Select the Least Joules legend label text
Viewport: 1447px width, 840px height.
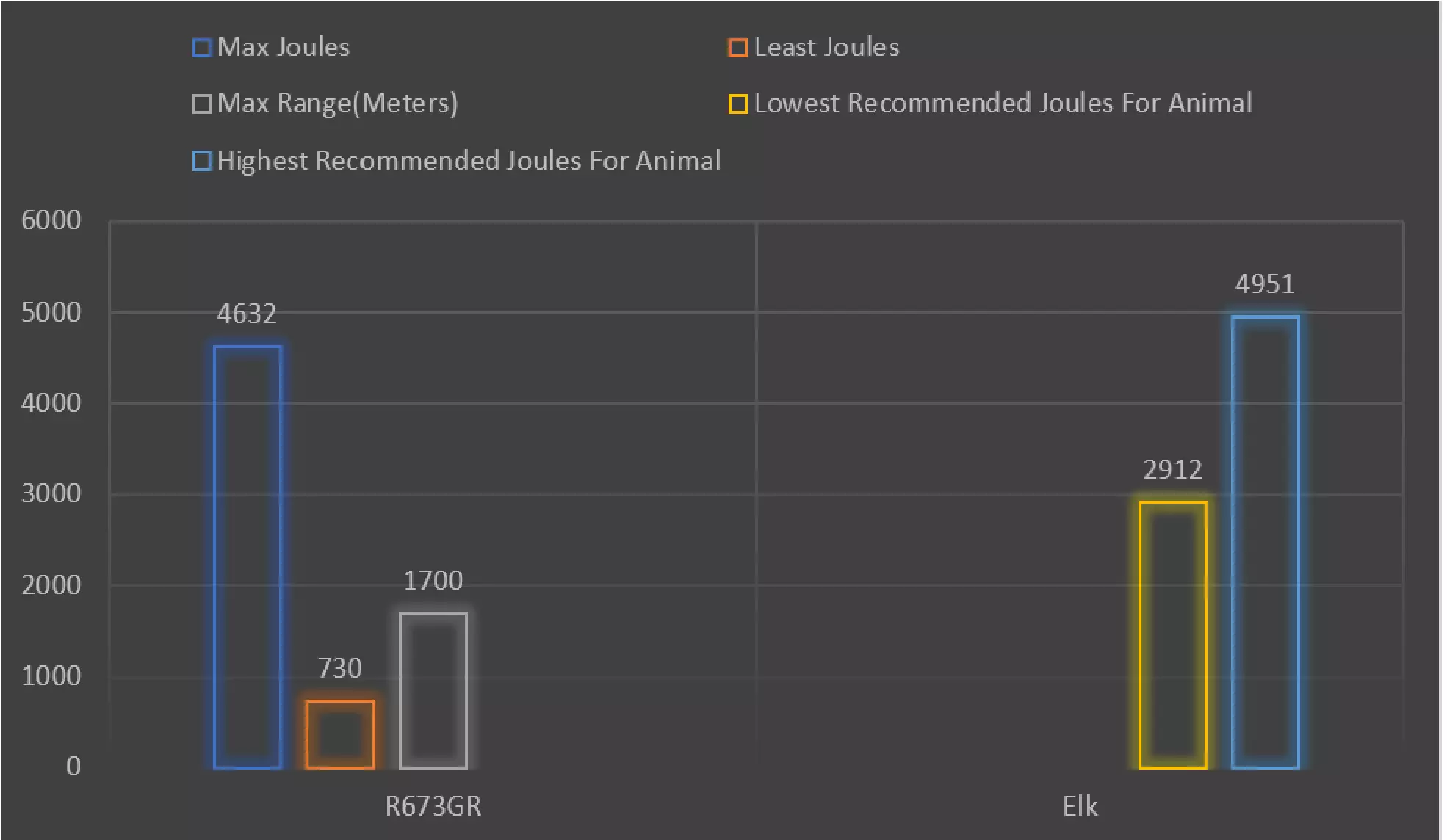point(826,48)
